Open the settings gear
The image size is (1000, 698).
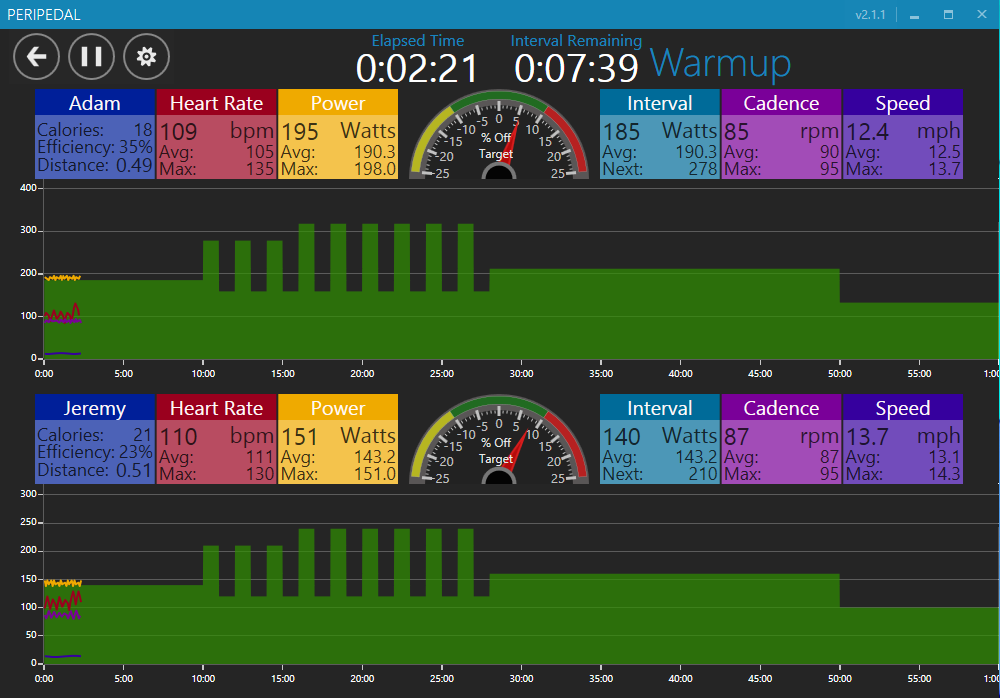point(146,57)
